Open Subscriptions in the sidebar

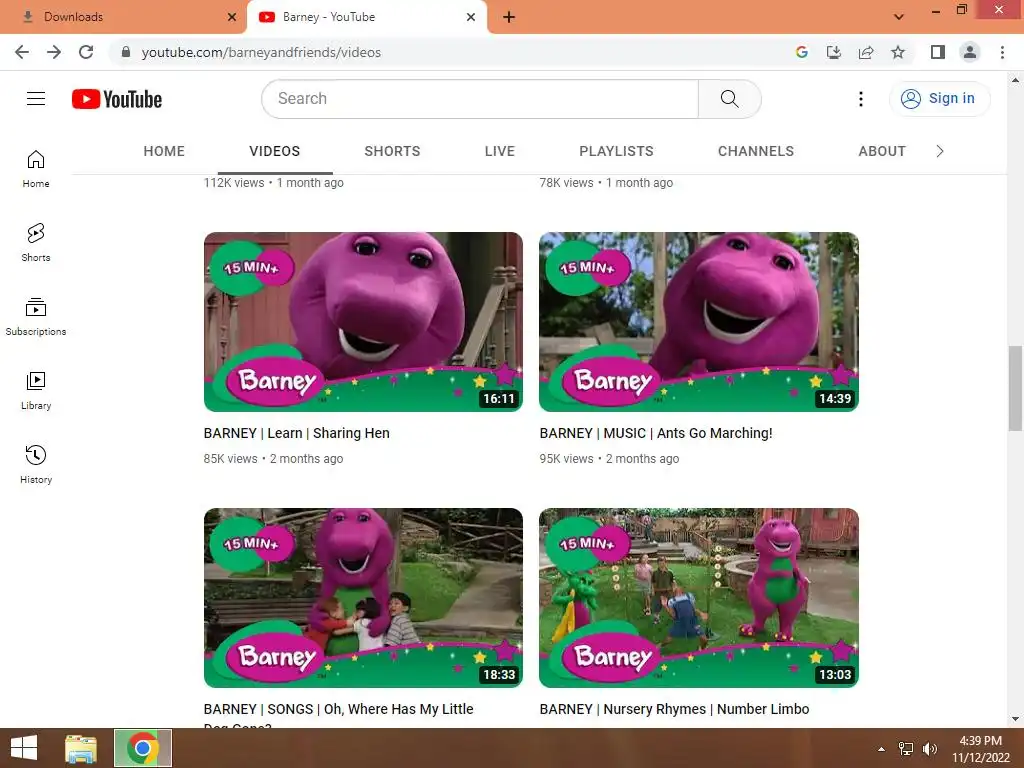pos(36,317)
